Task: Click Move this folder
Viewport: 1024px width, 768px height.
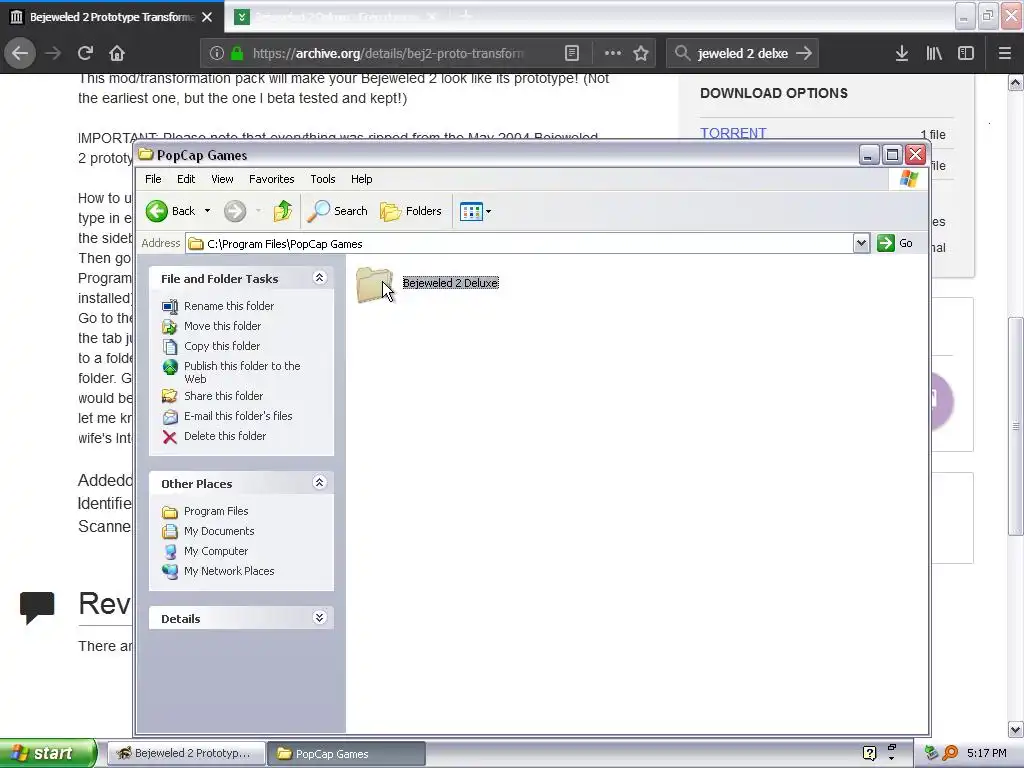Action: [222, 326]
